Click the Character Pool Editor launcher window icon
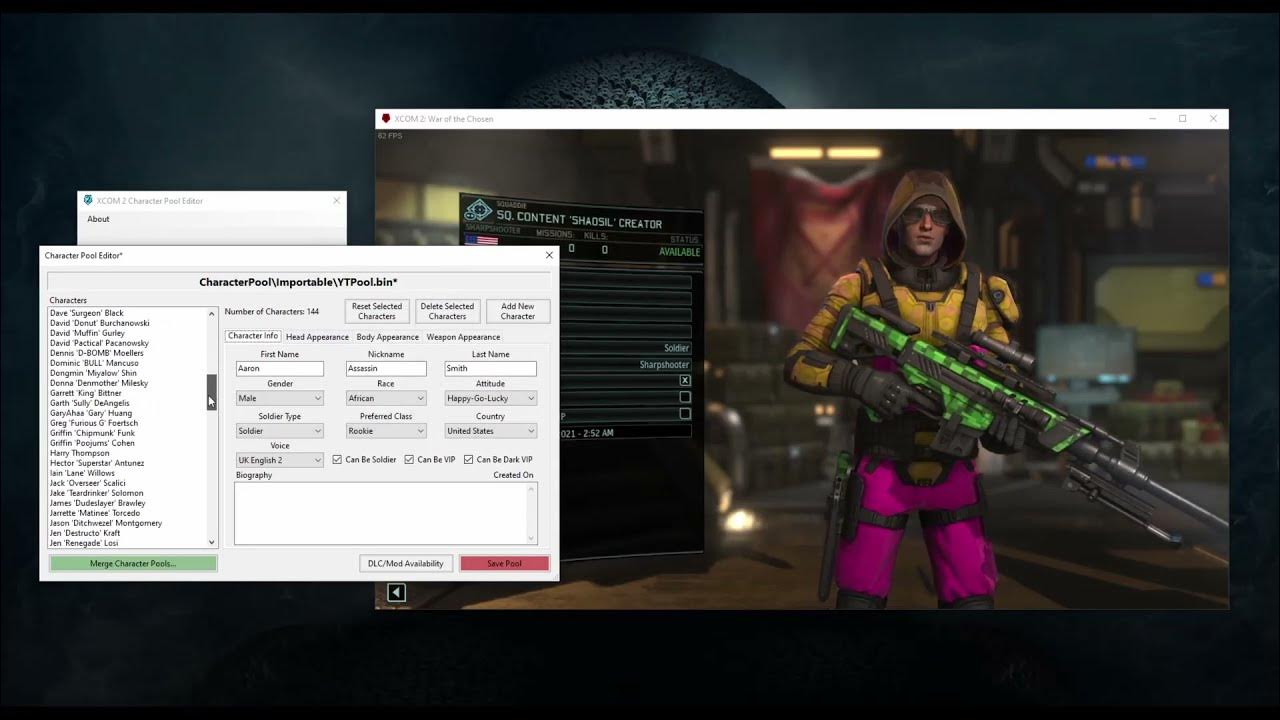The height and width of the screenshot is (720, 1280). click(88, 200)
